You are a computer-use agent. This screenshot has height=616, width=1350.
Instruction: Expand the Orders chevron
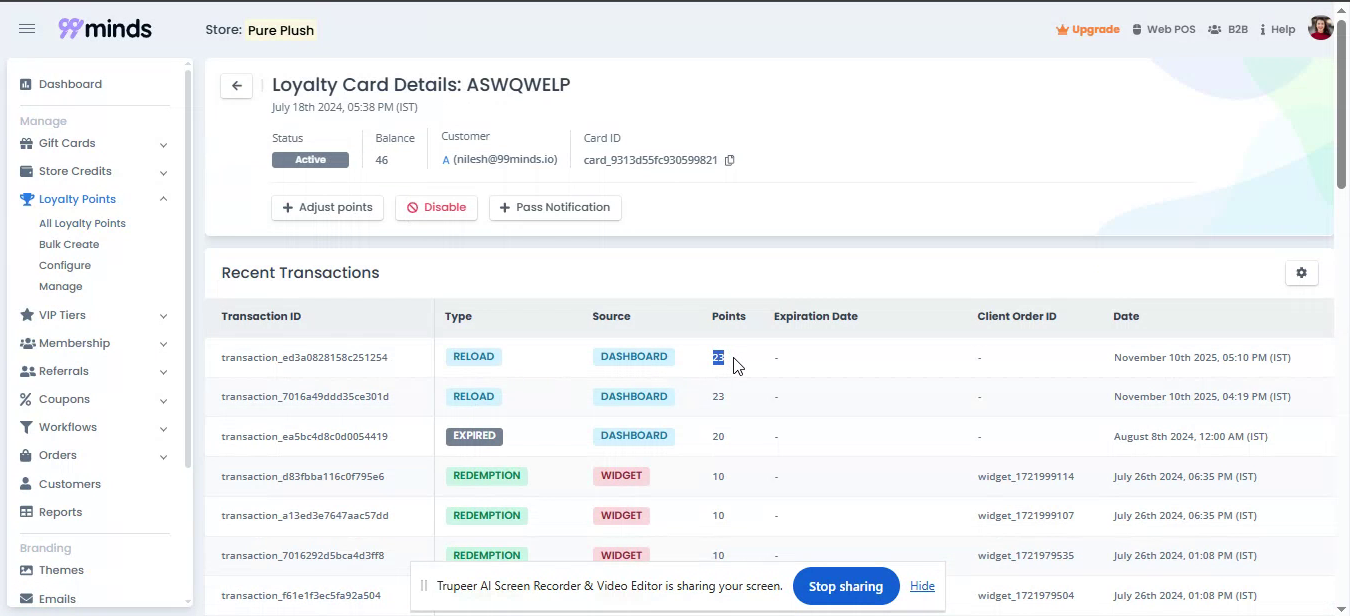[163, 456]
